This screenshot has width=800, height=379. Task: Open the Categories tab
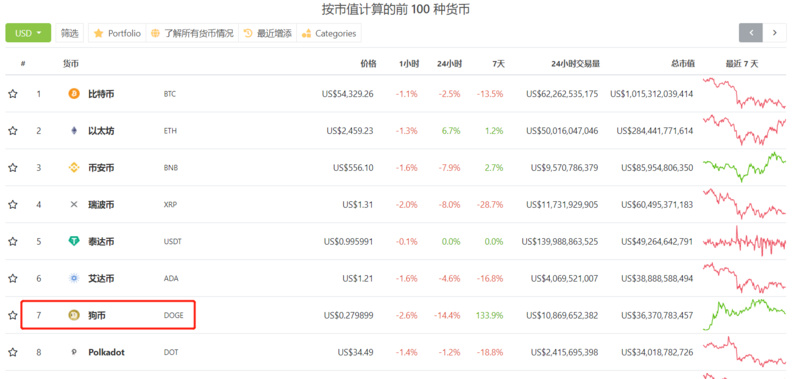click(329, 33)
